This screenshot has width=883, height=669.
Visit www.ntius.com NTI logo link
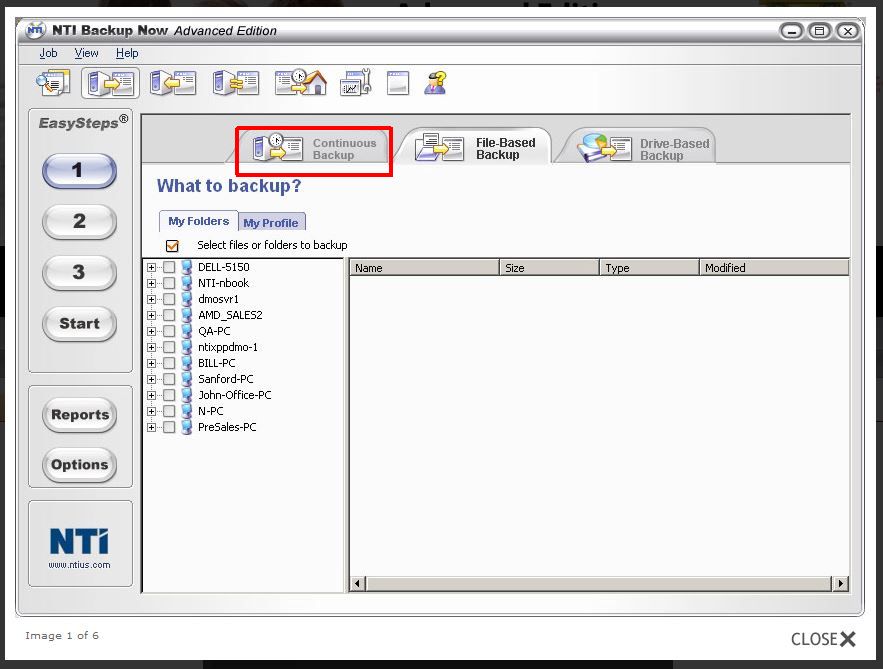point(79,547)
